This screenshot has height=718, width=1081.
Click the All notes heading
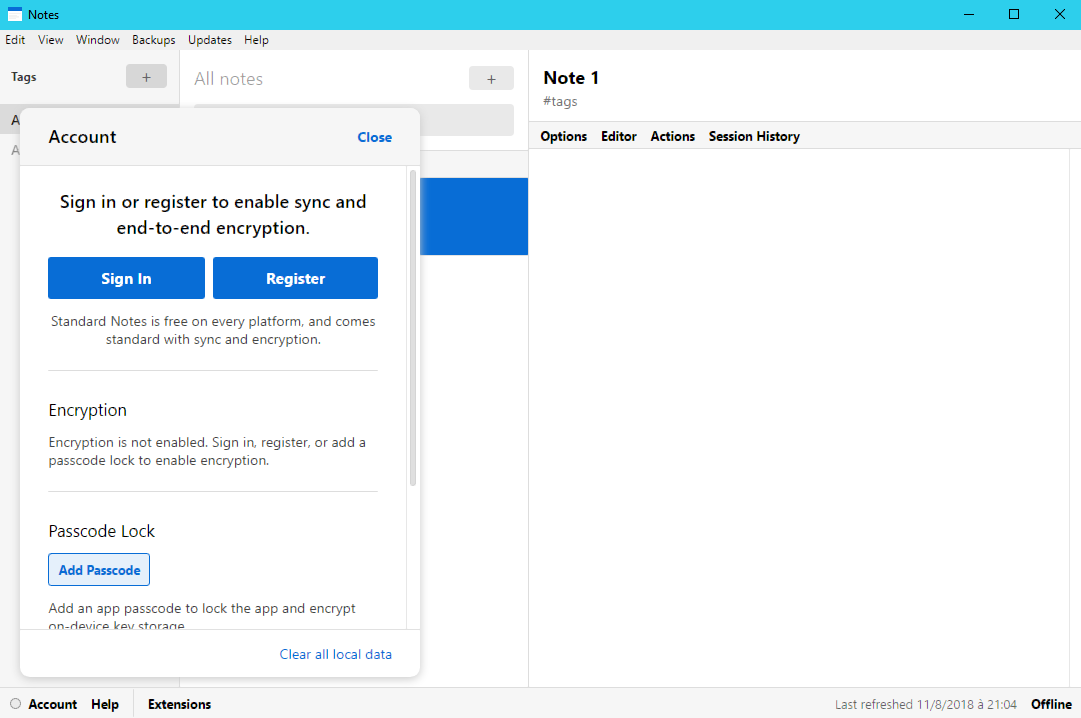228,79
